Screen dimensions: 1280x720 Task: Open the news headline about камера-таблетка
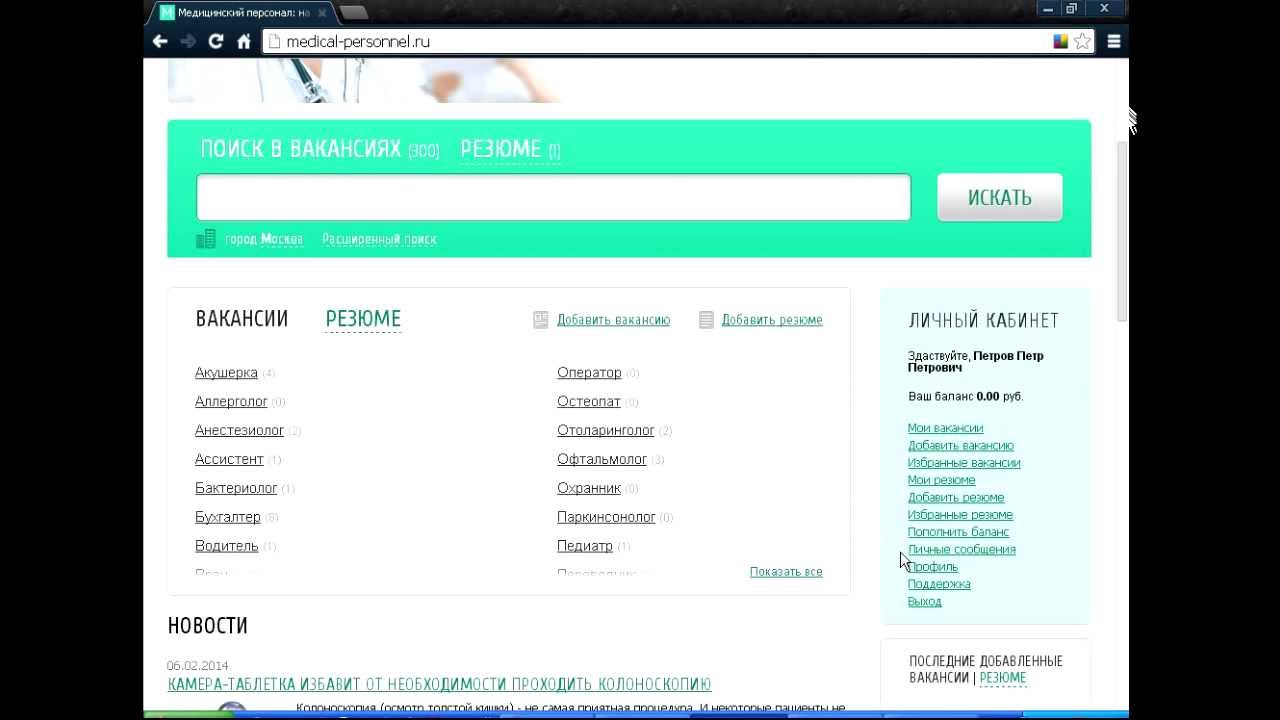[439, 685]
